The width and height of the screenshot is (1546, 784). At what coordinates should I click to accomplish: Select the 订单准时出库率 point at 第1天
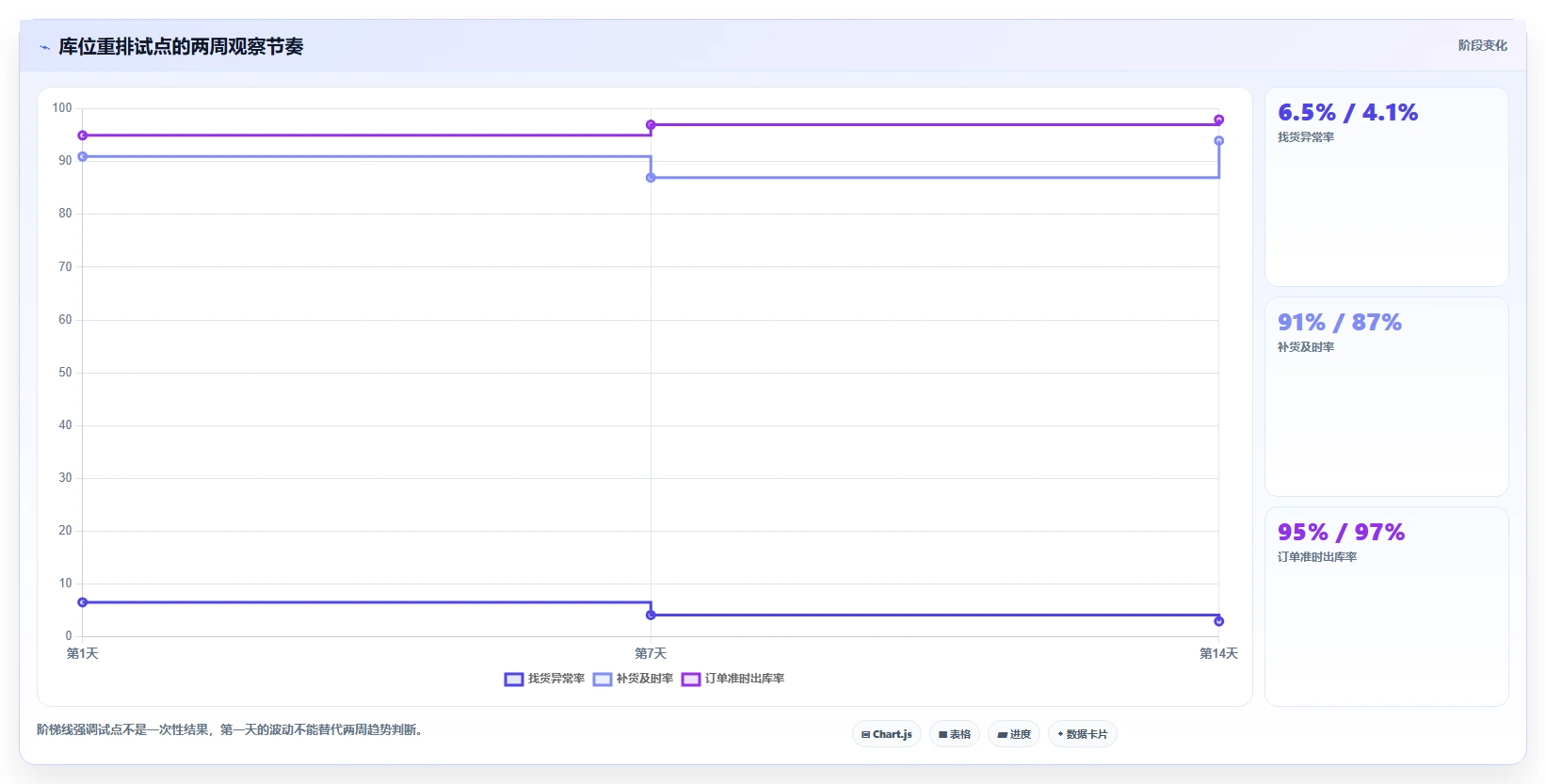tap(83, 136)
